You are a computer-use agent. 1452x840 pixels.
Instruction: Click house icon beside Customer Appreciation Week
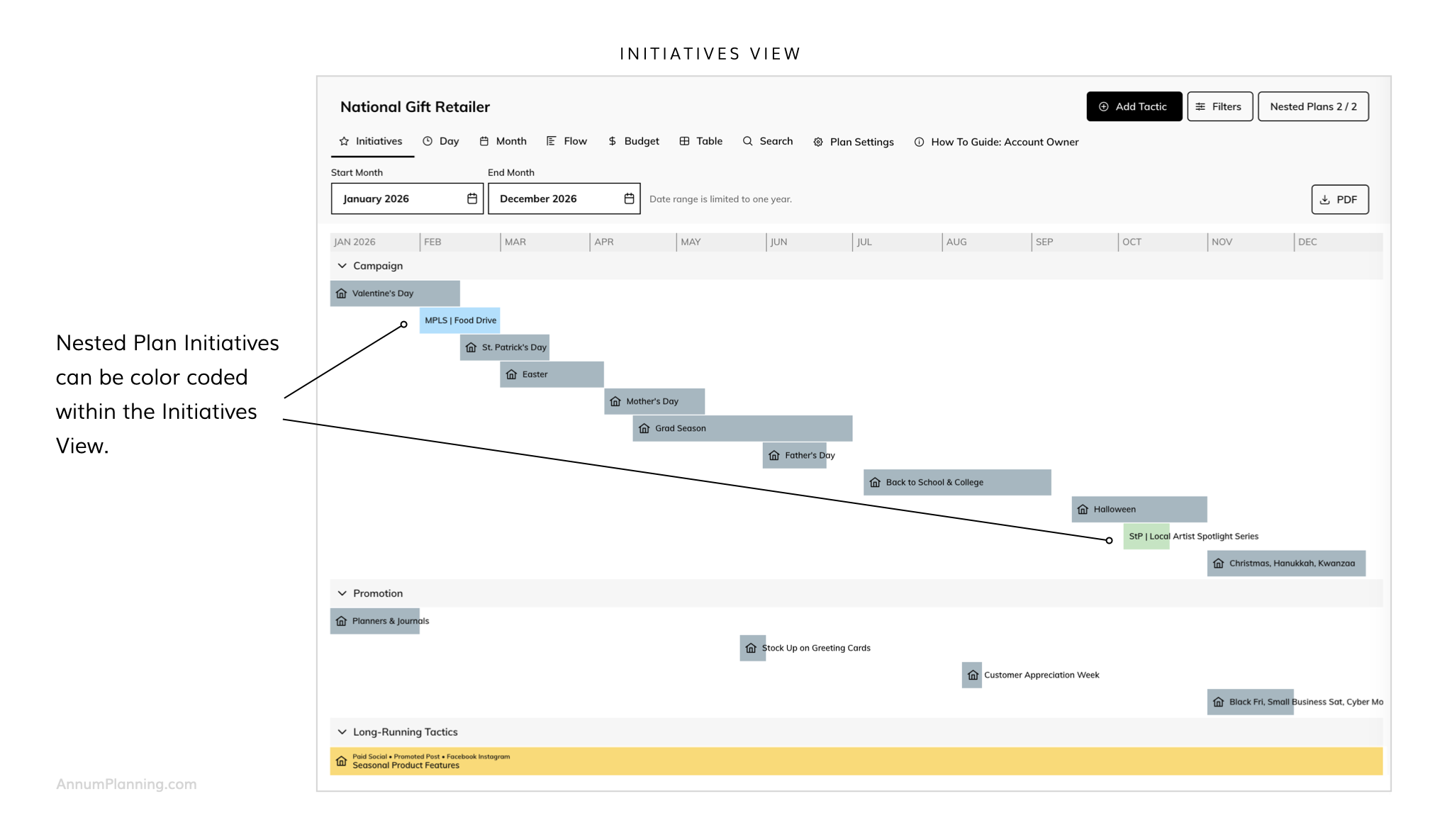[973, 675]
